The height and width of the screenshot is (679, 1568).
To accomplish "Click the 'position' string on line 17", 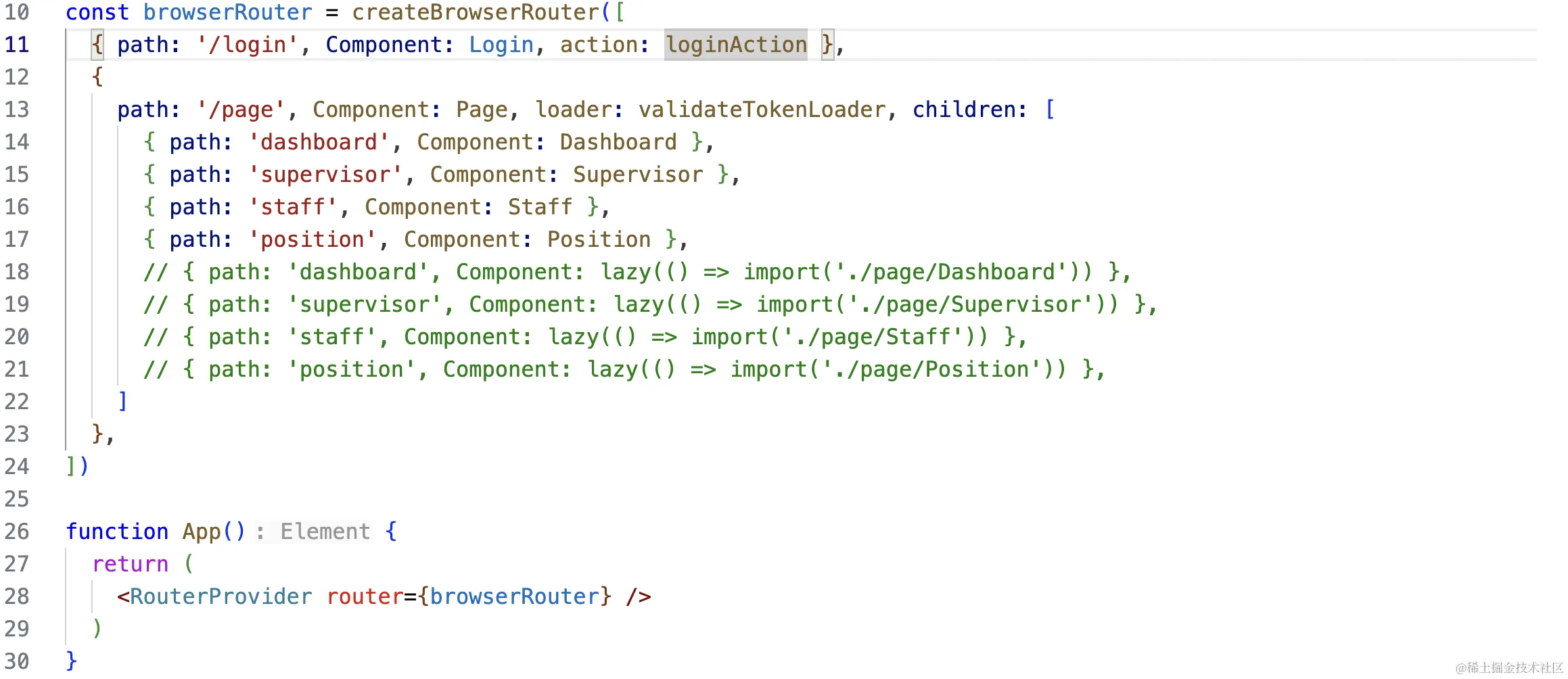I will [313, 239].
